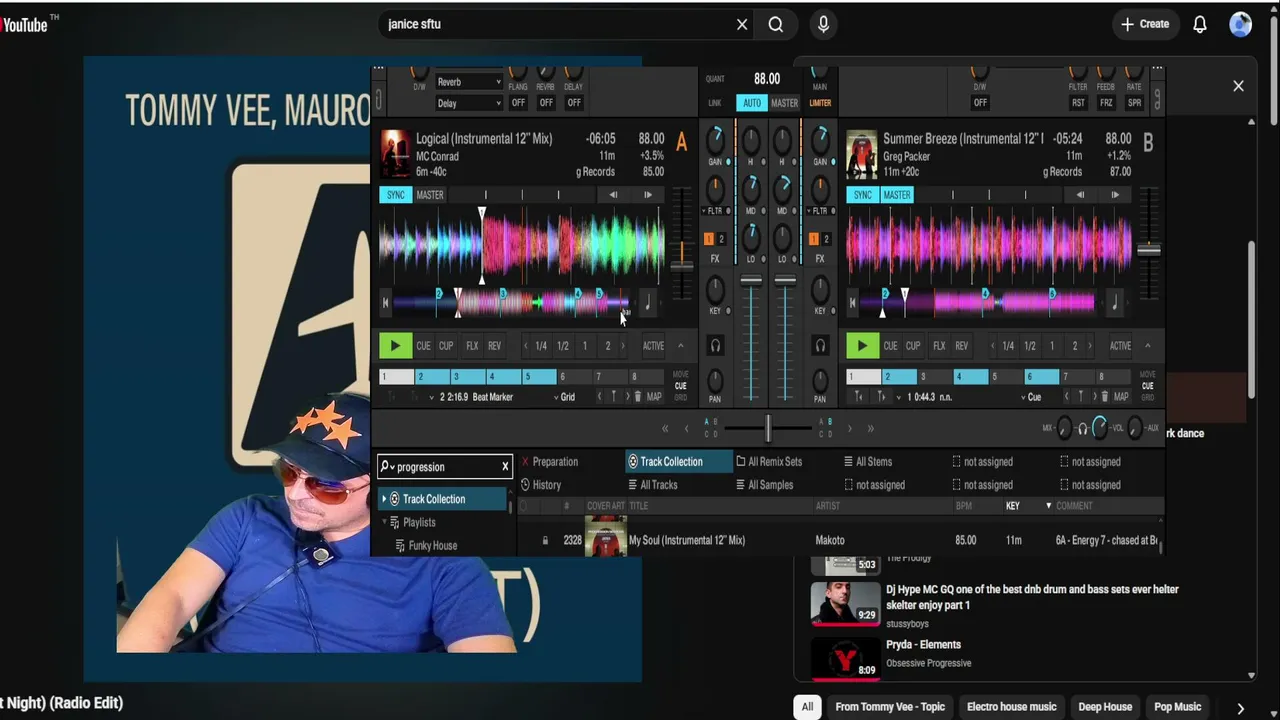Select From Tommy Vee - Topic chip
The image size is (1280, 720).
point(890,707)
